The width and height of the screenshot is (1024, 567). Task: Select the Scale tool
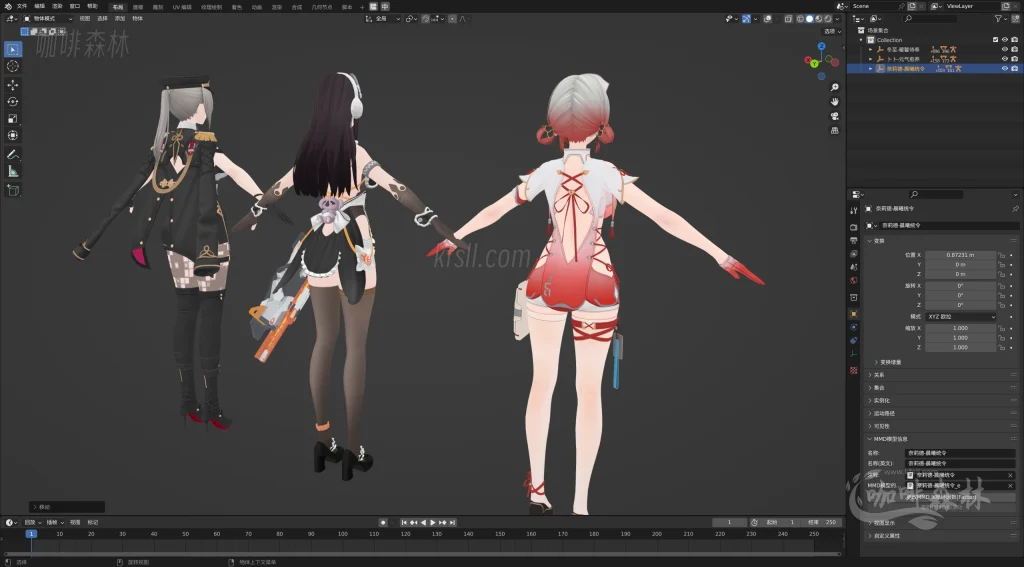click(x=12, y=118)
